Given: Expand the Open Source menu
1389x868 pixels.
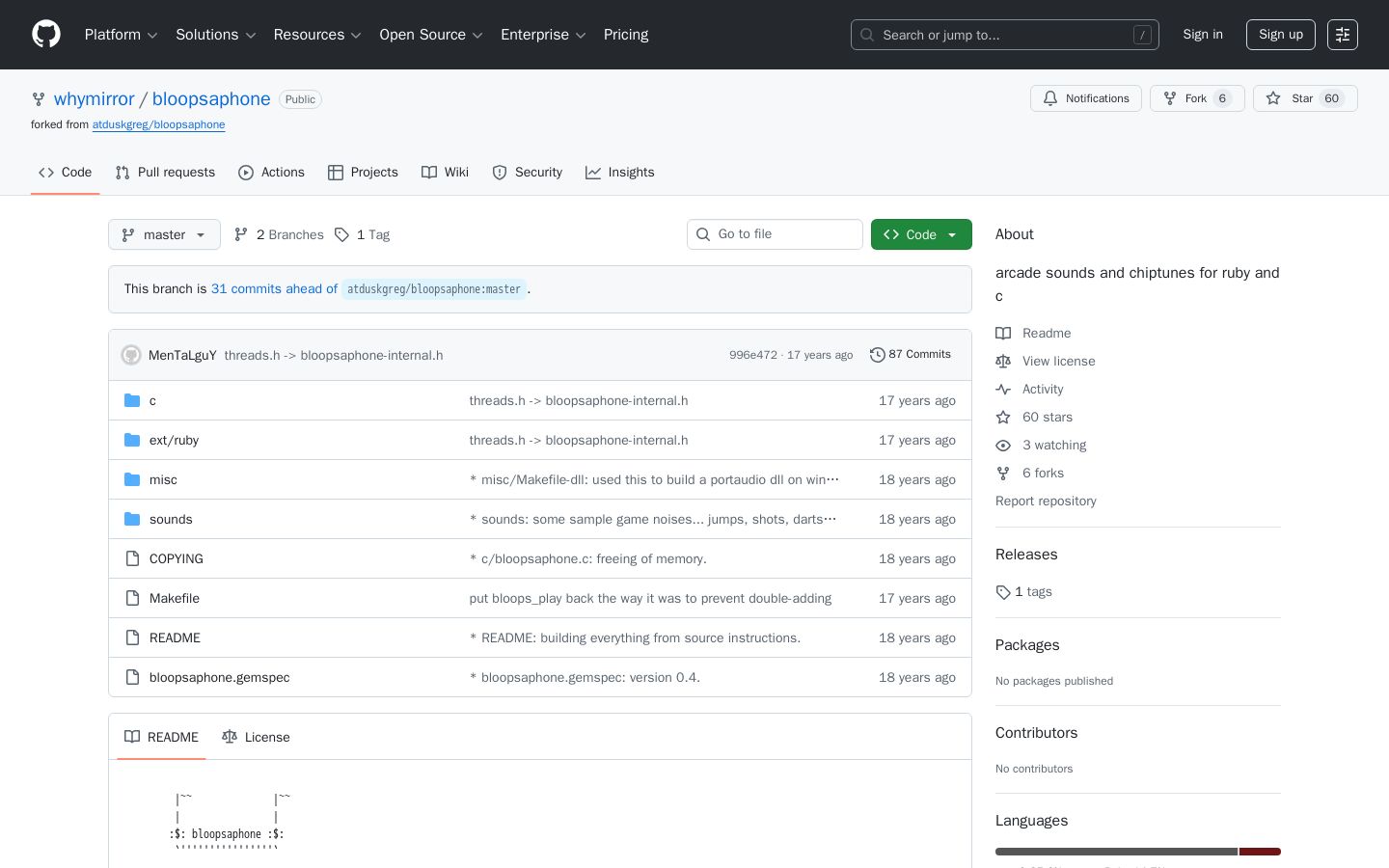Looking at the screenshot, I should [x=431, y=35].
